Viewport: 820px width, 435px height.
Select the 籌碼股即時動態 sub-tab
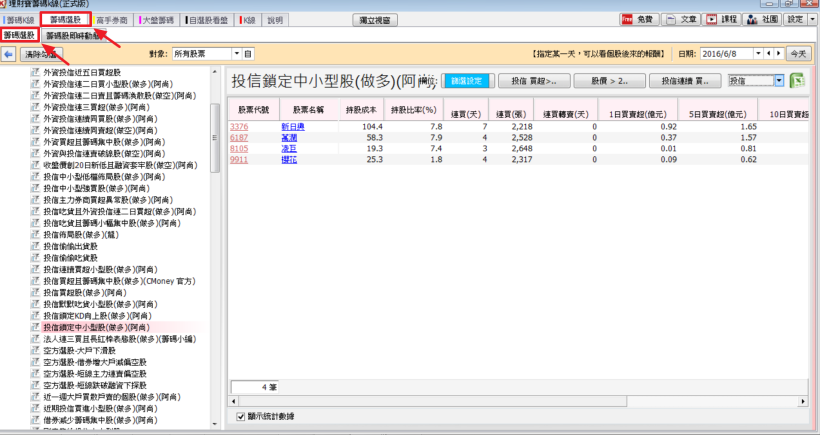73,36
